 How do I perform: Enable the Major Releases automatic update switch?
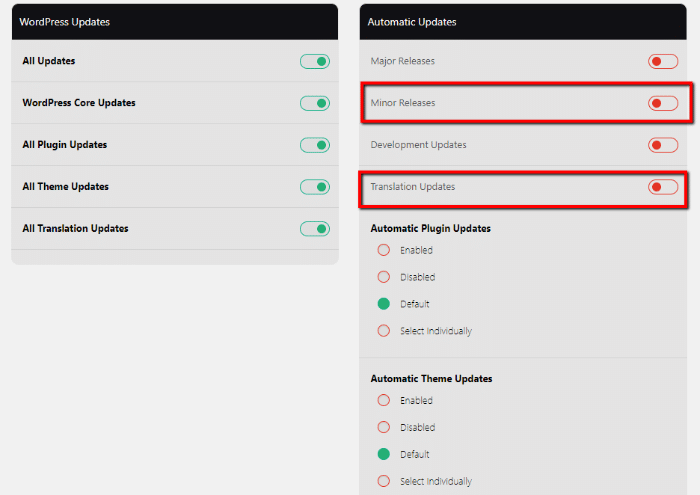tap(663, 61)
